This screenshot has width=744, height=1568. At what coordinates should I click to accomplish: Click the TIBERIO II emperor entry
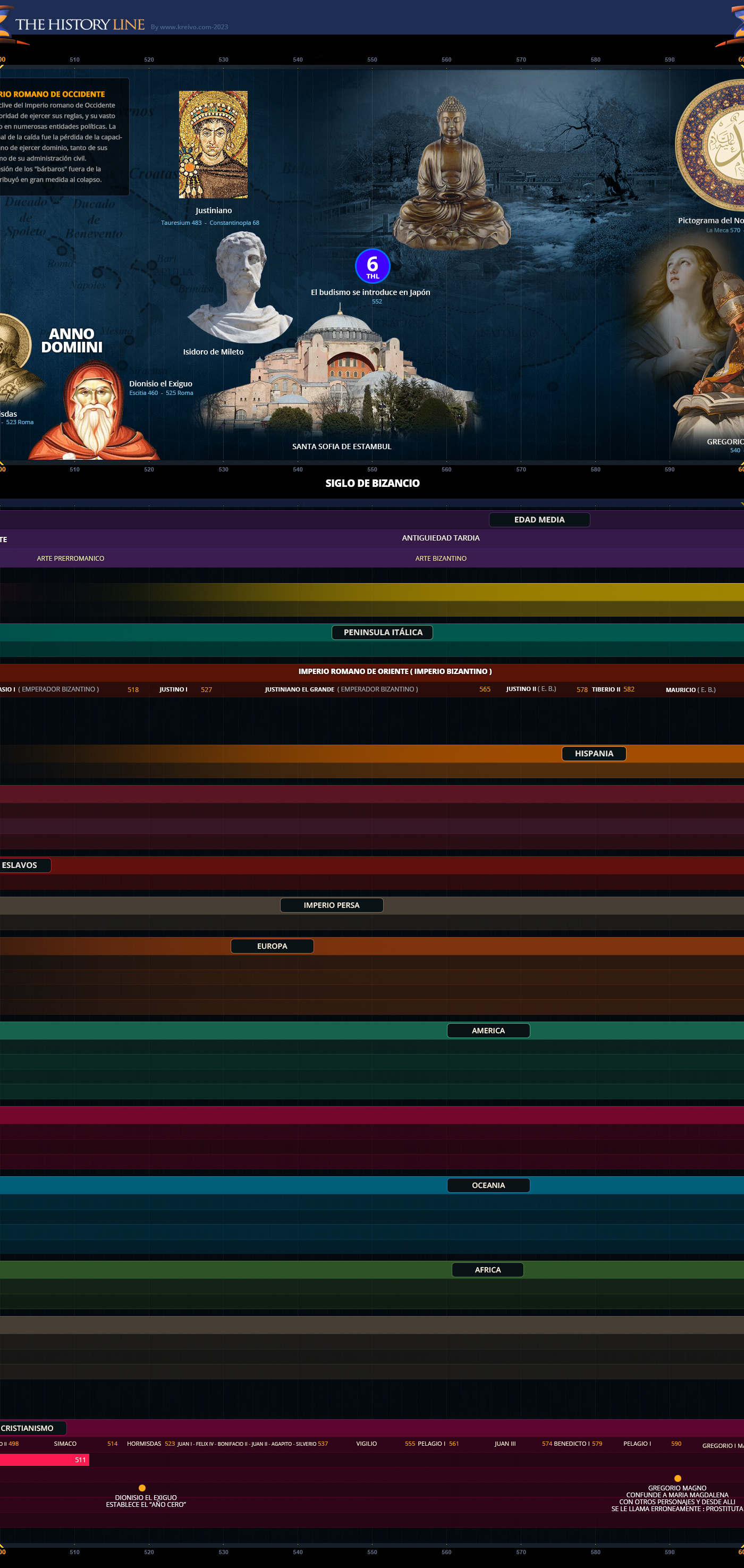[606, 689]
